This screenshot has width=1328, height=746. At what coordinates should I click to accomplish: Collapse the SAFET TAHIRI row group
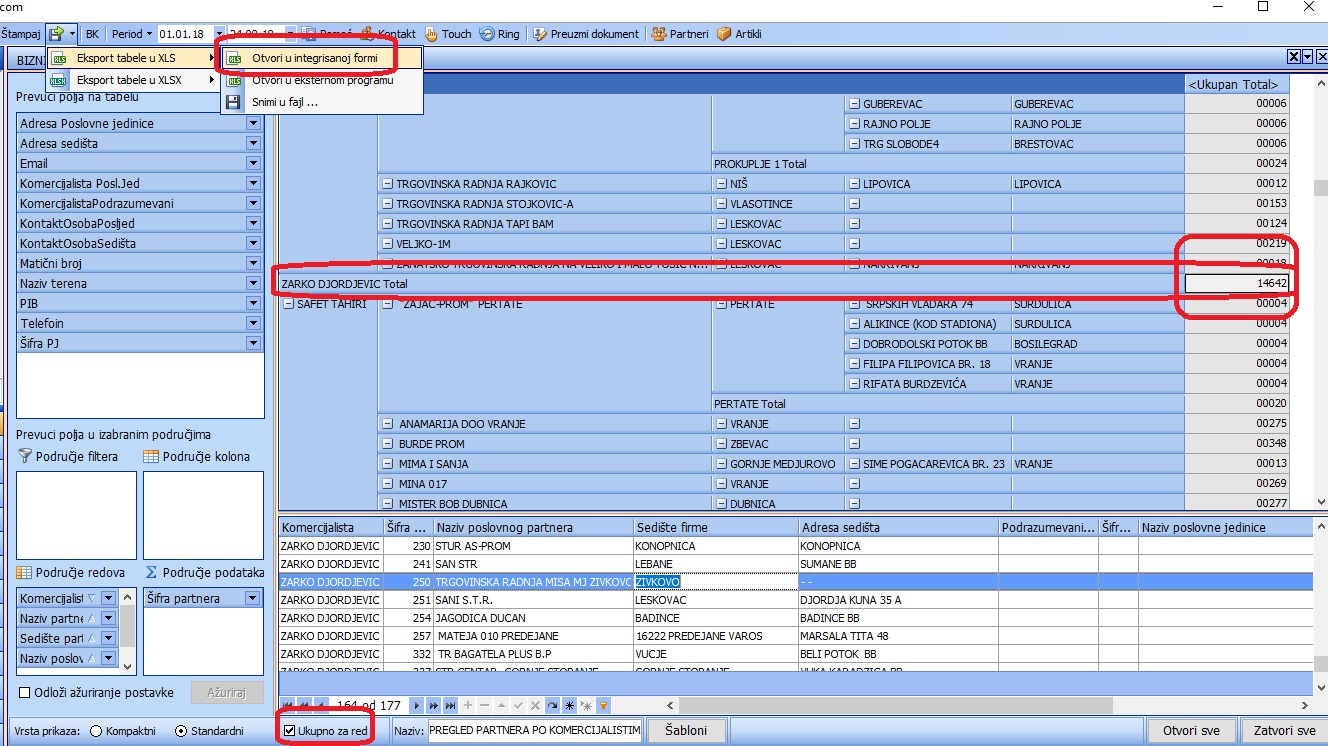pos(289,304)
